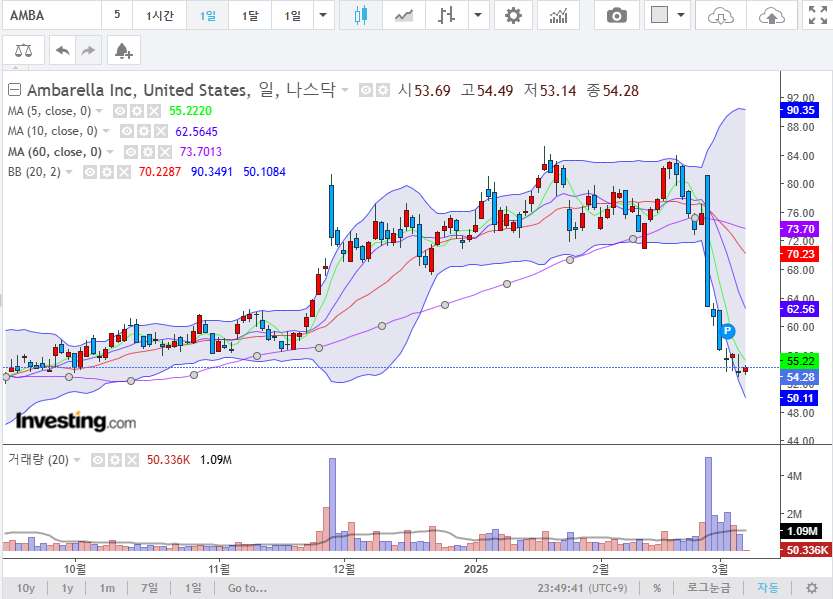Redo the chart action
This screenshot has width=833, height=599.
(x=88, y=51)
